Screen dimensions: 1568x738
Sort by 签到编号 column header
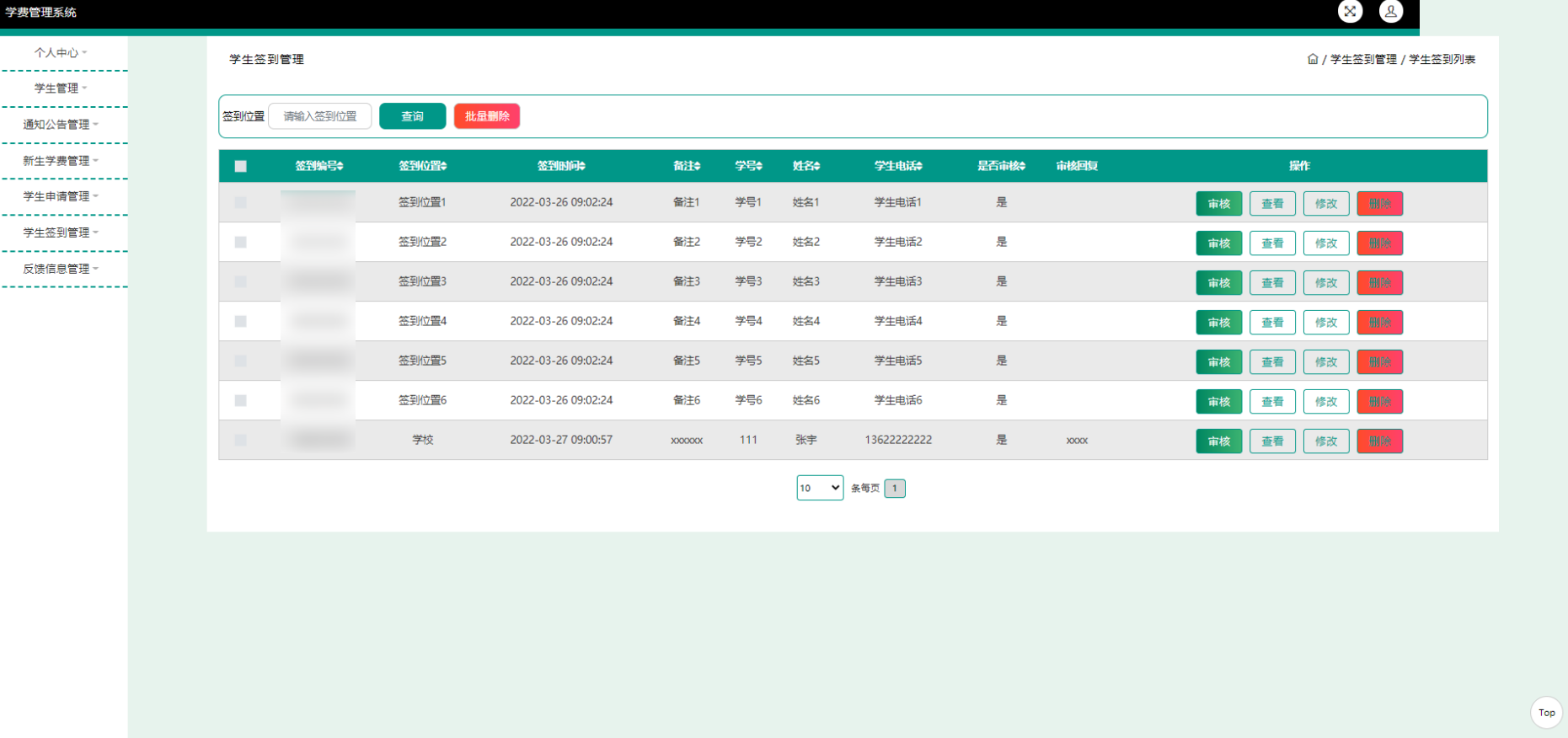[319, 166]
